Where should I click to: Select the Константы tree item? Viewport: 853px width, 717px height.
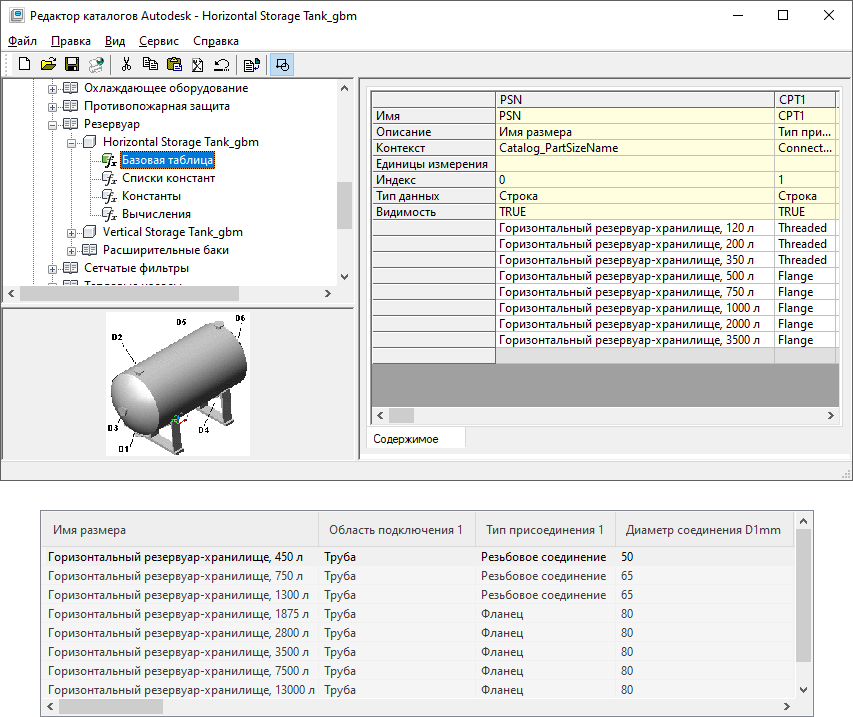[151, 196]
